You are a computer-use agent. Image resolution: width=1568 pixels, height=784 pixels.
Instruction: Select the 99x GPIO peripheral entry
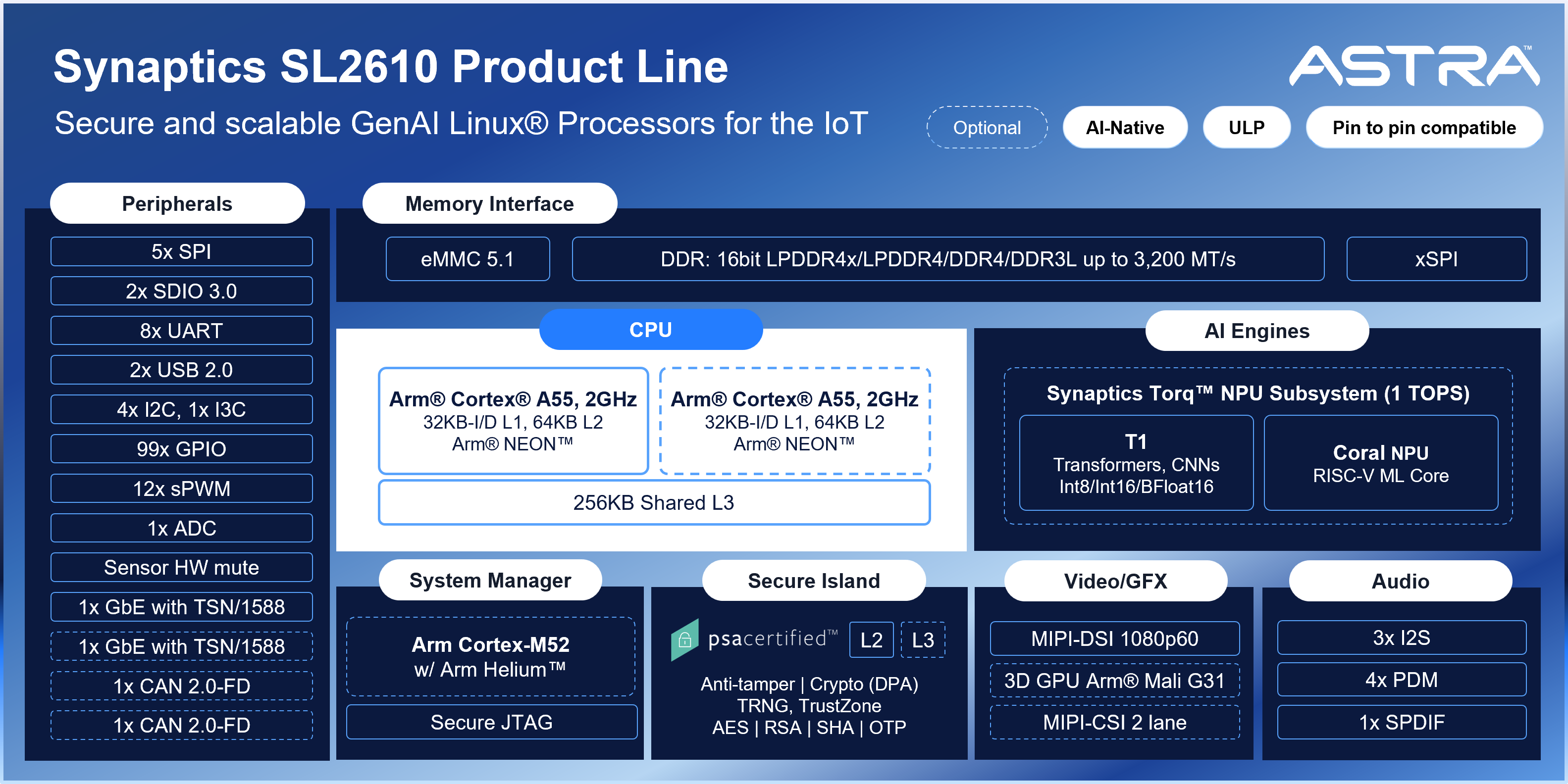[x=181, y=449]
